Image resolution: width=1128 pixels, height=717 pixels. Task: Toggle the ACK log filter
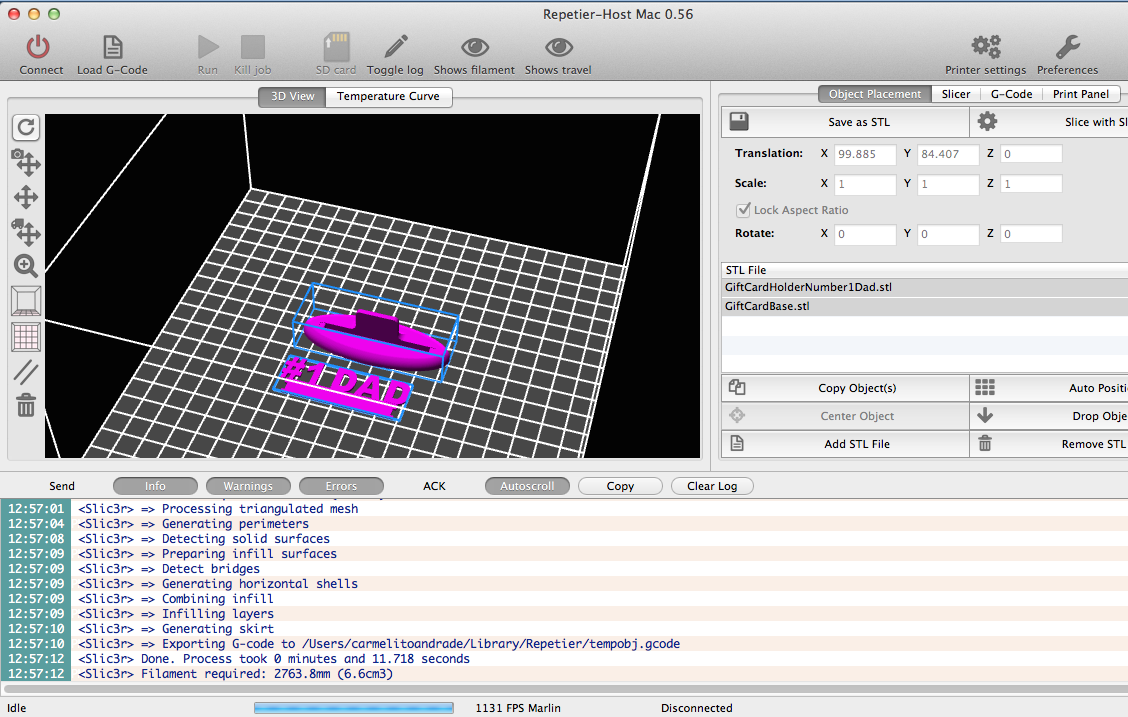click(435, 486)
